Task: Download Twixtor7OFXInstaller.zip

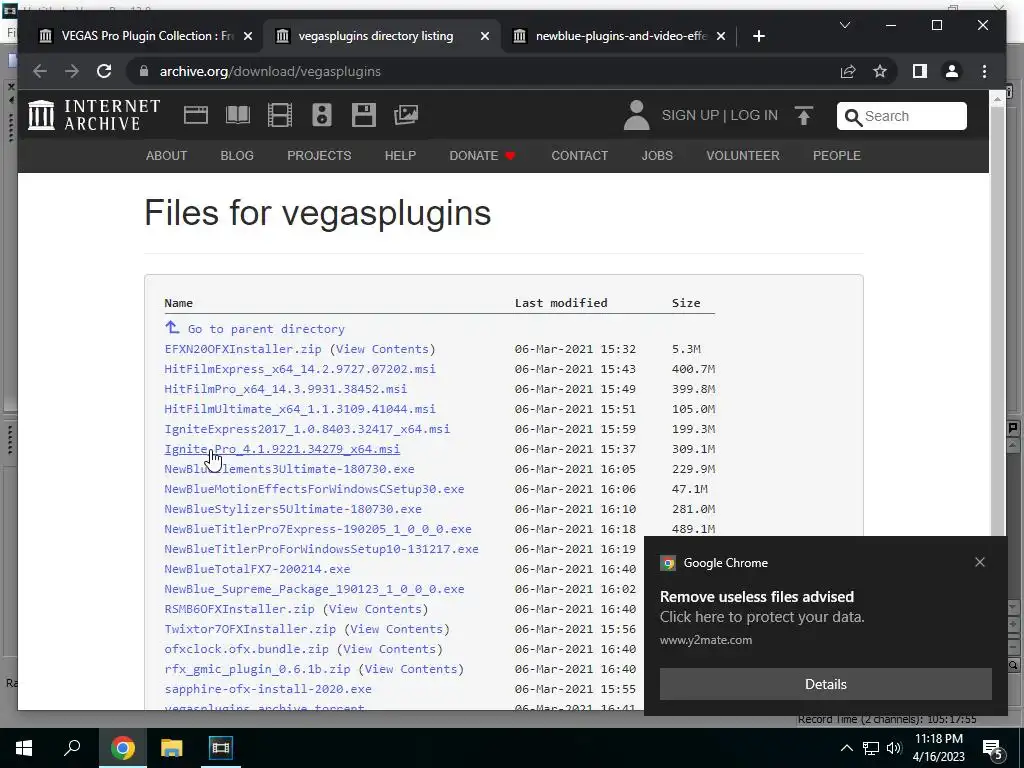Action: point(250,629)
